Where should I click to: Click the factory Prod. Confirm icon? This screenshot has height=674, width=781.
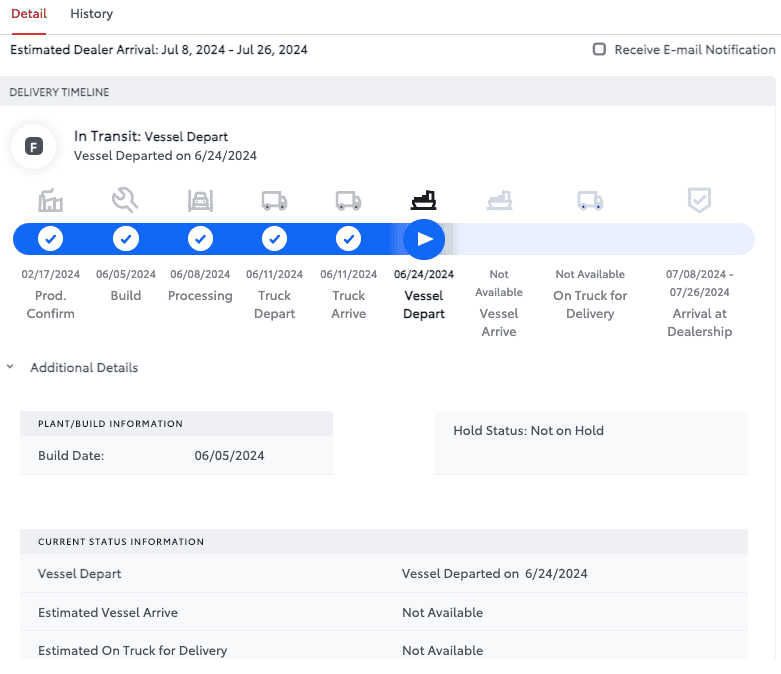click(50, 200)
